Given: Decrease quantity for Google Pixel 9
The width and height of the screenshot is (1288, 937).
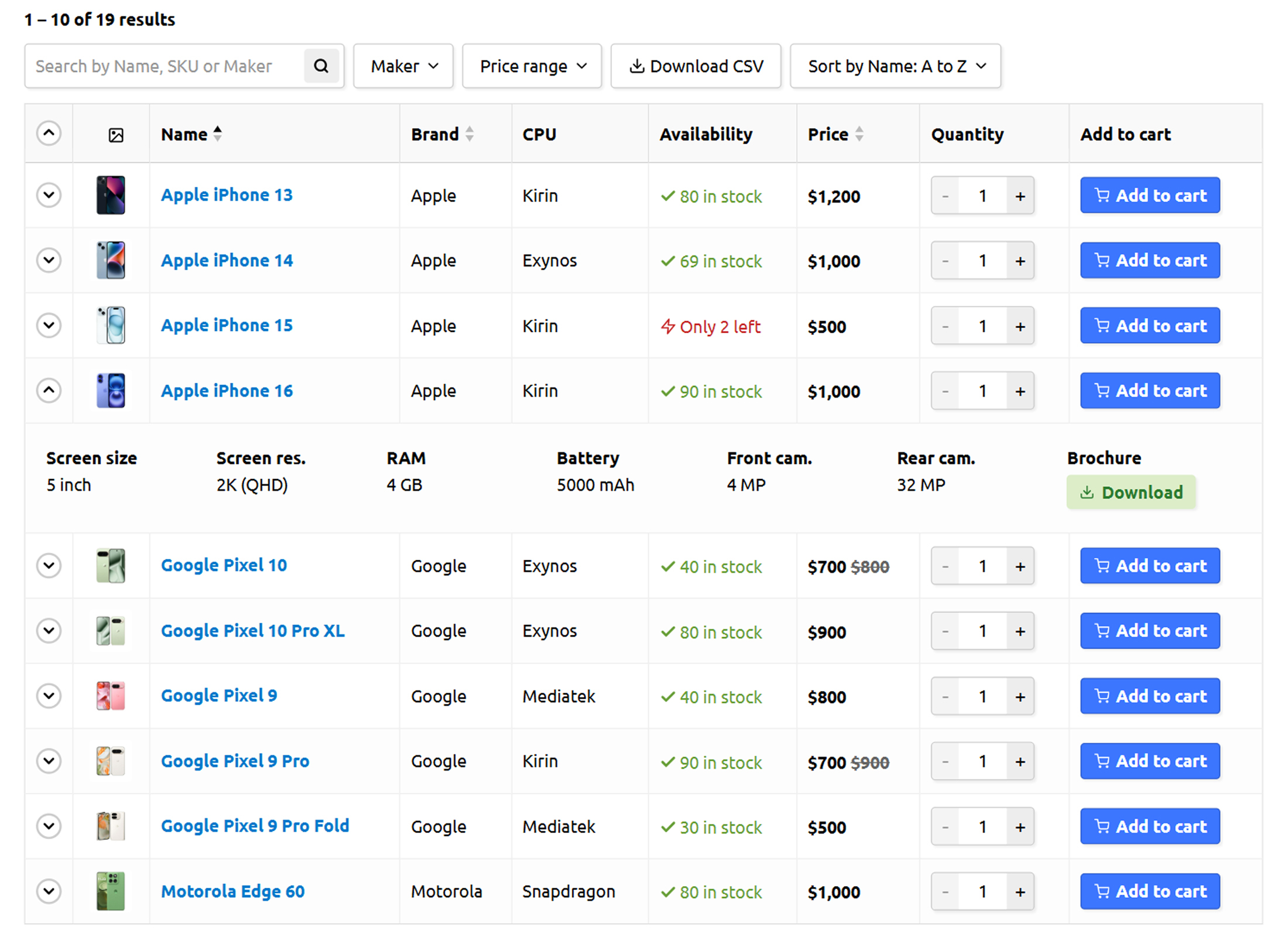Looking at the screenshot, I should point(945,697).
